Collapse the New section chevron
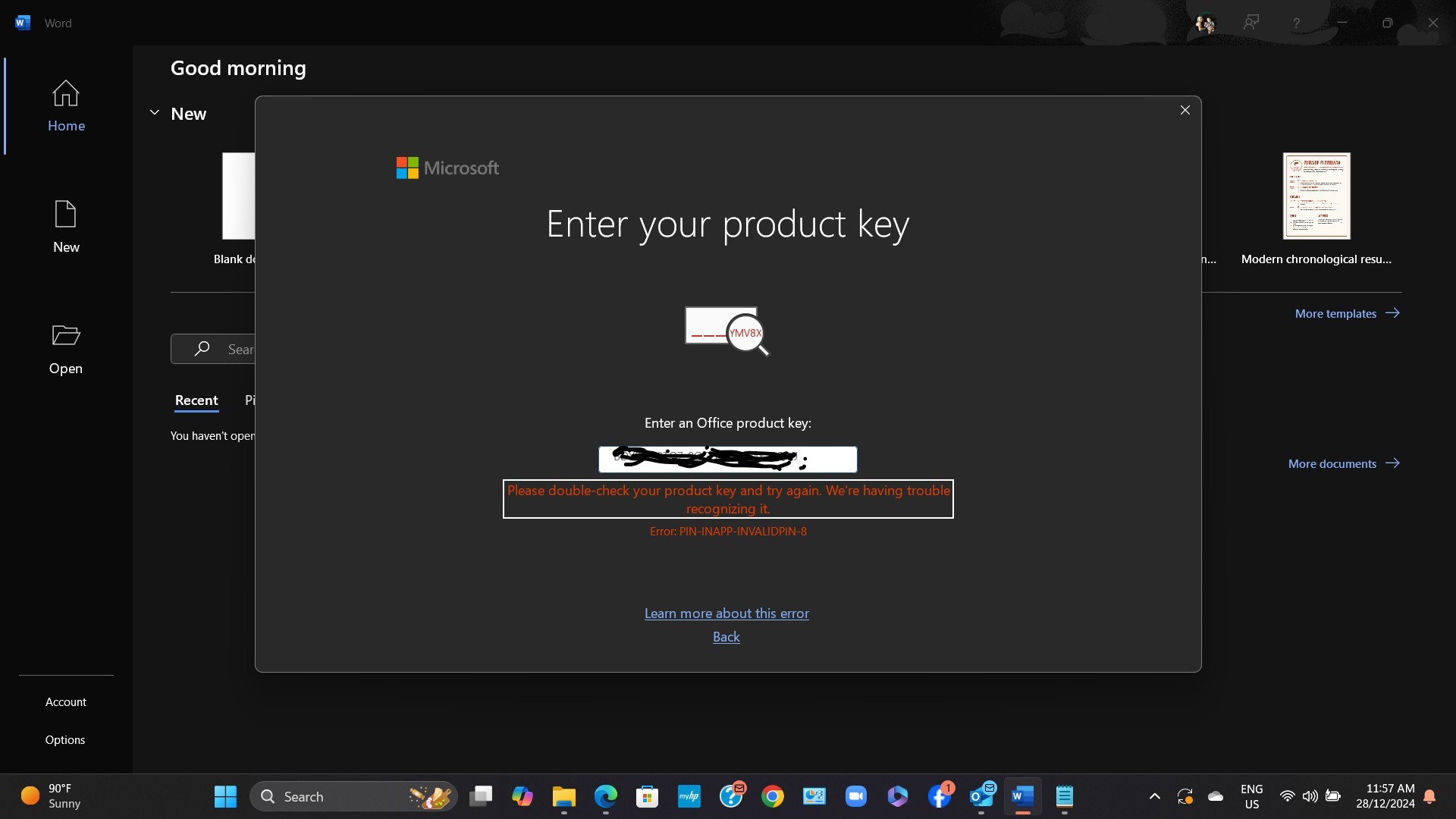This screenshot has width=1456, height=819. point(155,113)
